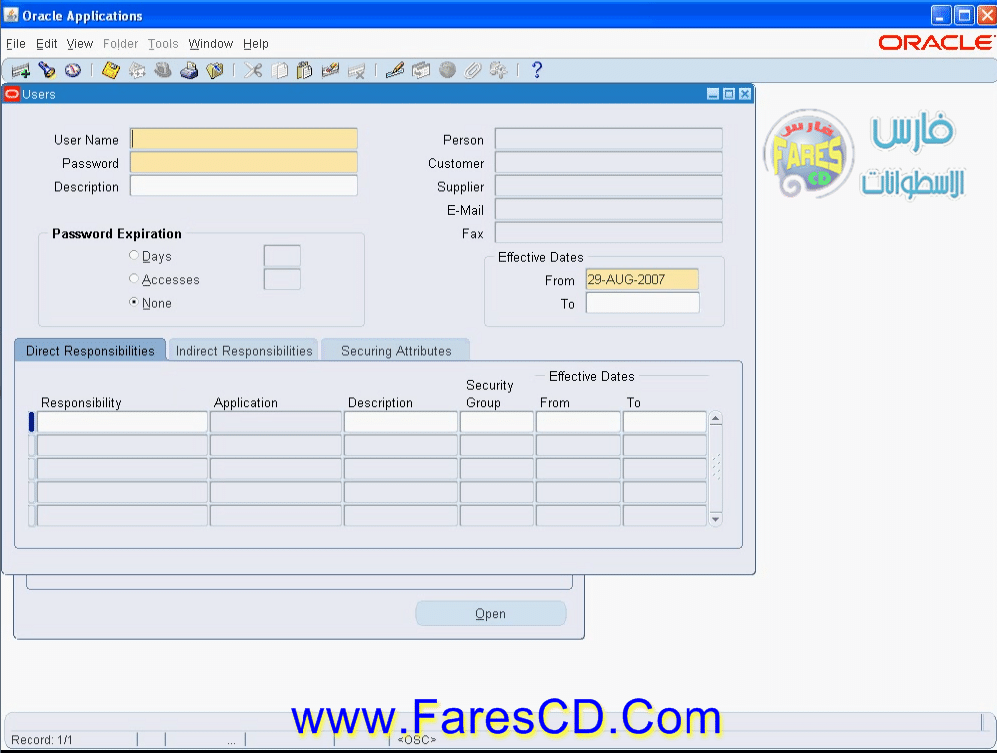Click the Fax field
This screenshot has width=997, height=753.
point(609,233)
